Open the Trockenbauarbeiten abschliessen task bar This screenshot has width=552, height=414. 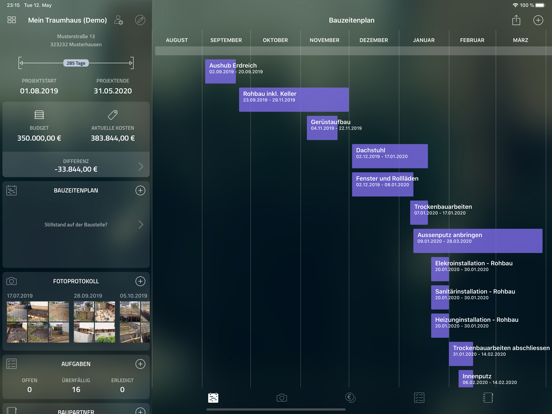click(x=461, y=354)
